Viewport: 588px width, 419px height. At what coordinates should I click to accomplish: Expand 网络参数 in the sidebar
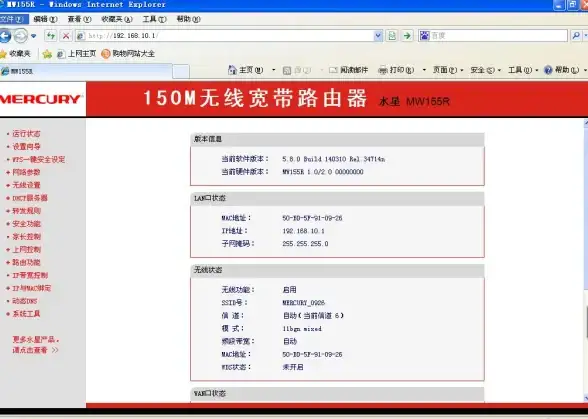pyautogui.click(x=26, y=172)
